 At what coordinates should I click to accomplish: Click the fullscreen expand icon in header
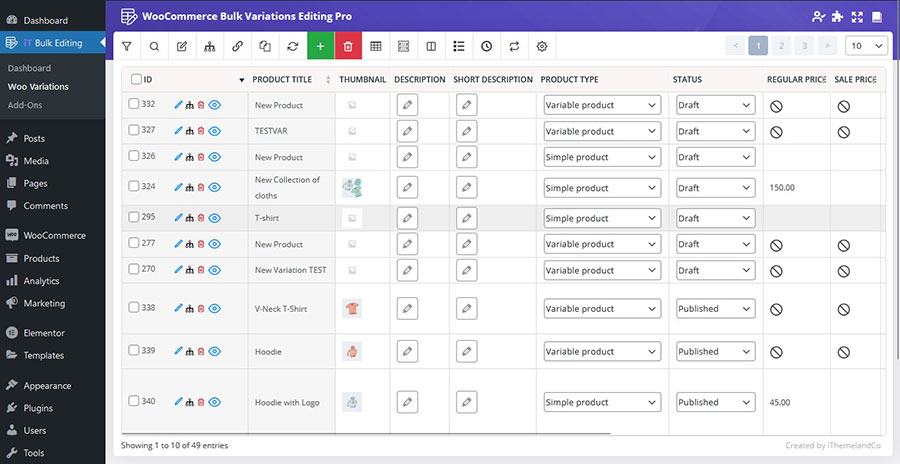[x=857, y=17]
